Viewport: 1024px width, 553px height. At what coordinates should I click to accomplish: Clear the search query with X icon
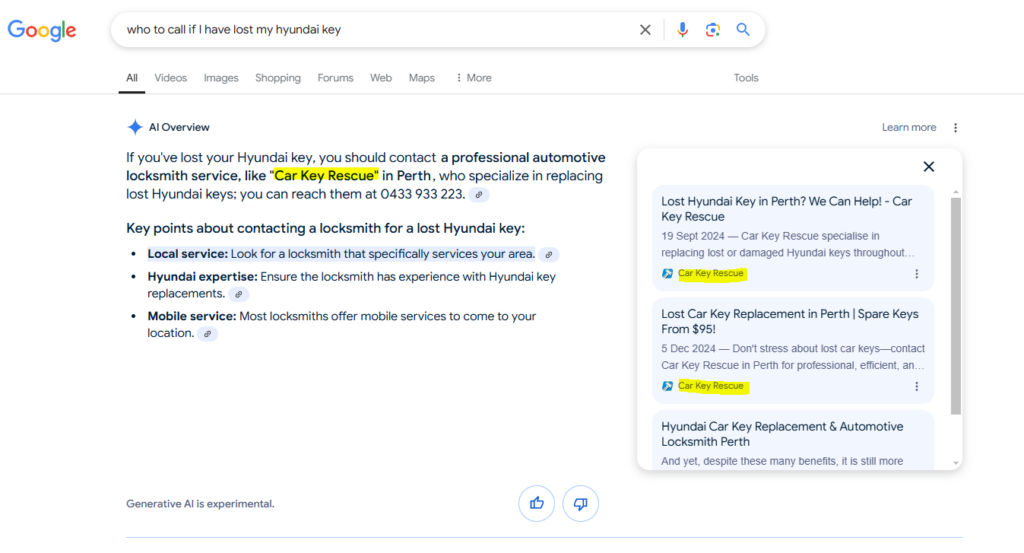pyautogui.click(x=645, y=29)
